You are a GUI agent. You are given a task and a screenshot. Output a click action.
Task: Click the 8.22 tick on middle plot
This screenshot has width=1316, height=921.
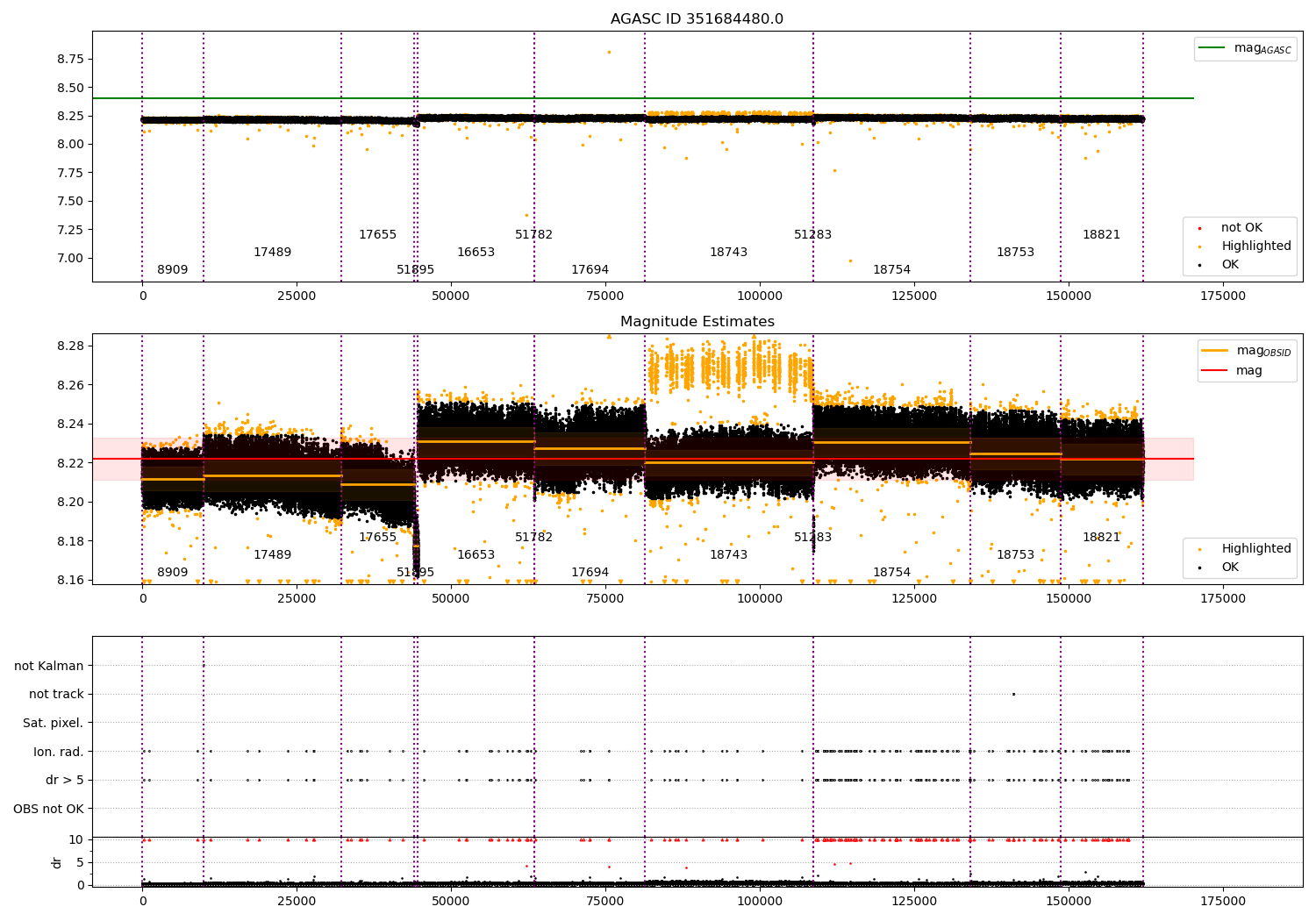pyautogui.click(x=70, y=463)
